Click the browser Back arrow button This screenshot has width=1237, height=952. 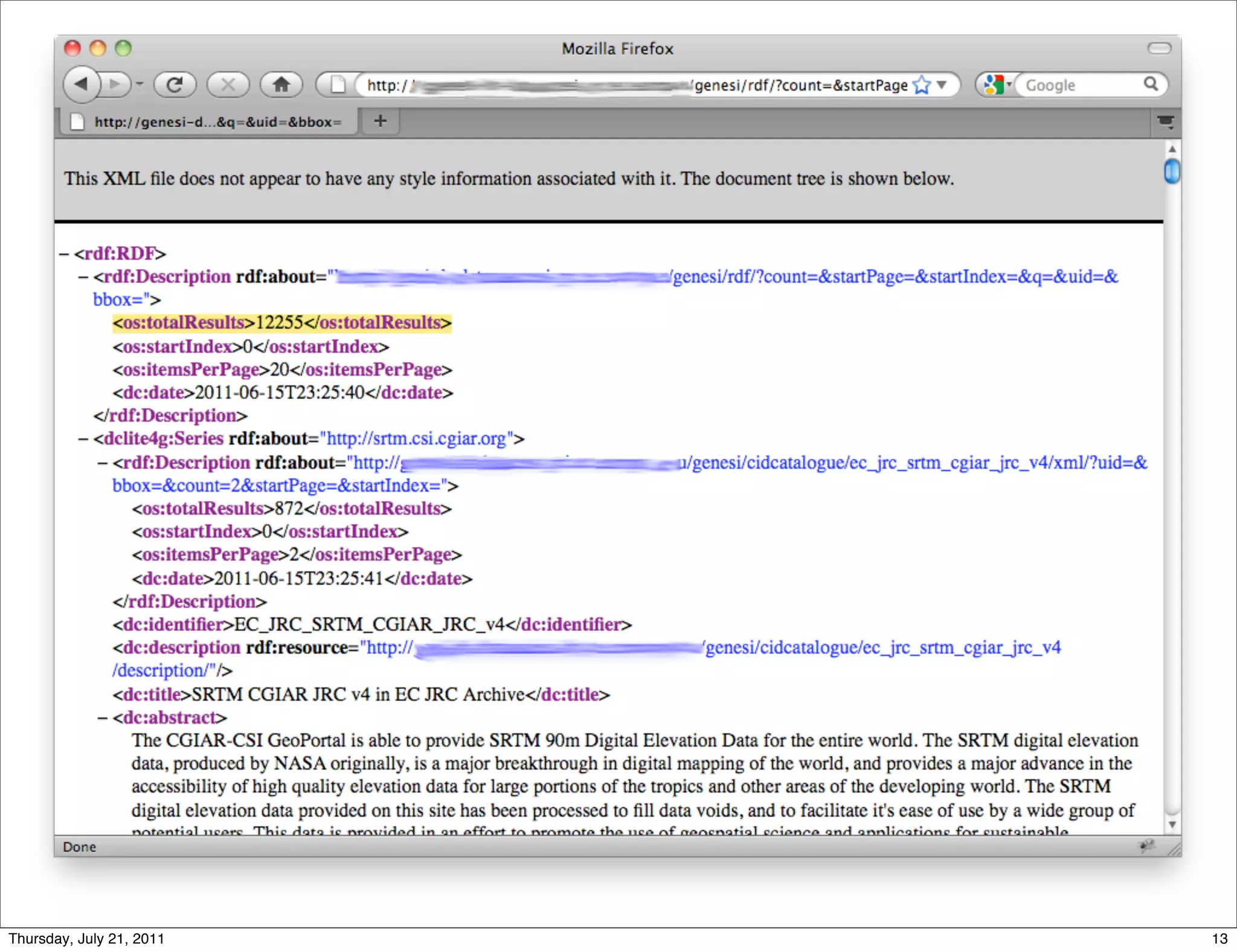[x=82, y=85]
